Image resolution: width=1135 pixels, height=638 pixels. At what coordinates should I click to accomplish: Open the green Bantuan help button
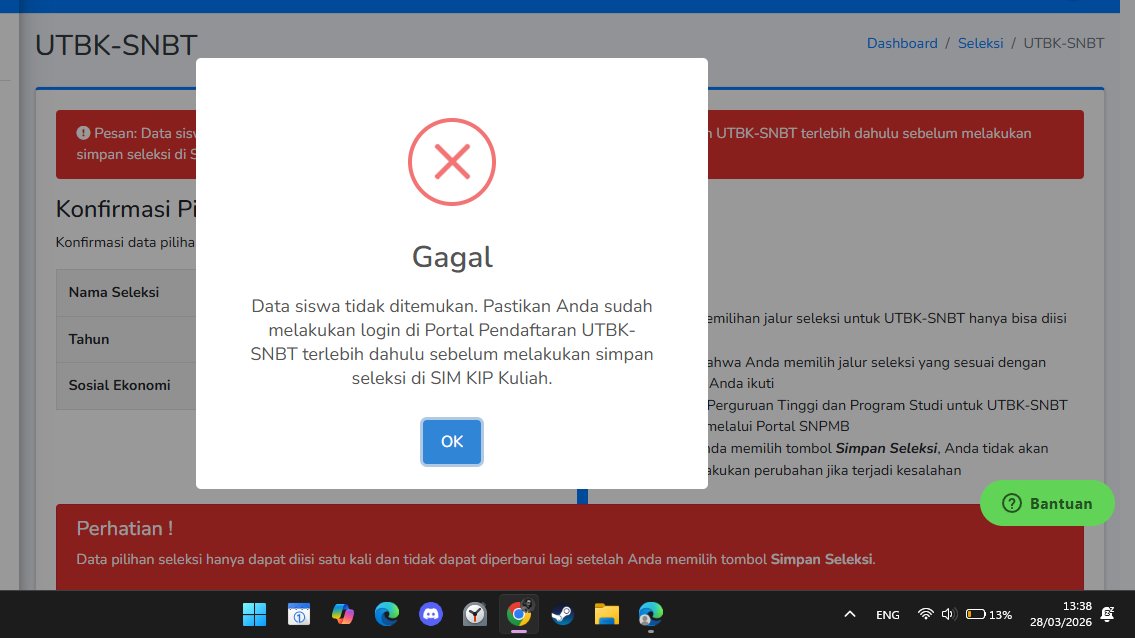click(1047, 503)
